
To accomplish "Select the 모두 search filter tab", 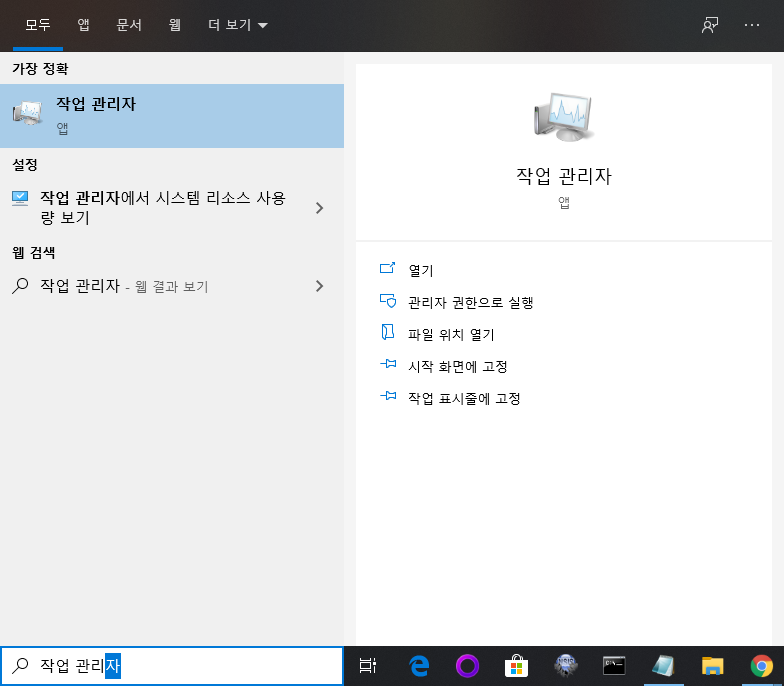I will pyautogui.click(x=38, y=24).
